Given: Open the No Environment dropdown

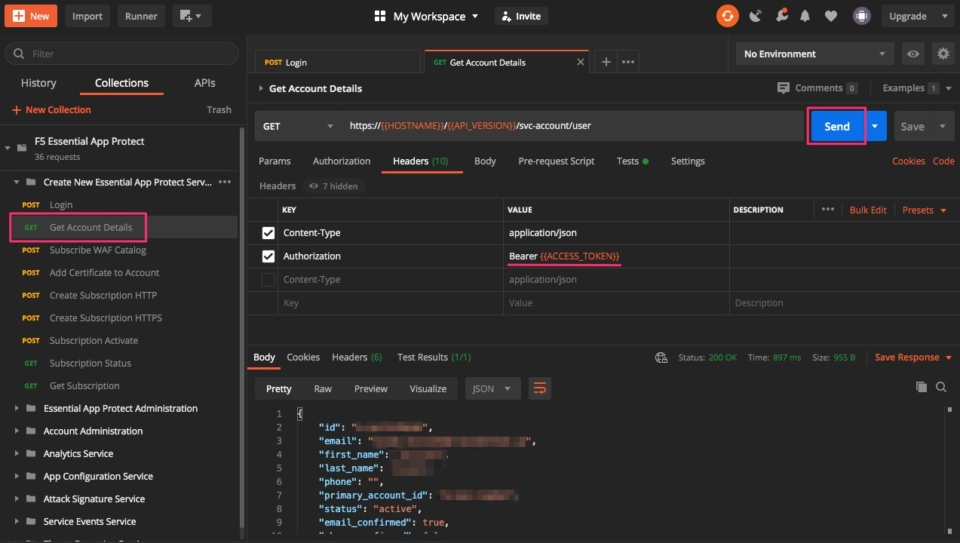Looking at the screenshot, I should click(814, 54).
